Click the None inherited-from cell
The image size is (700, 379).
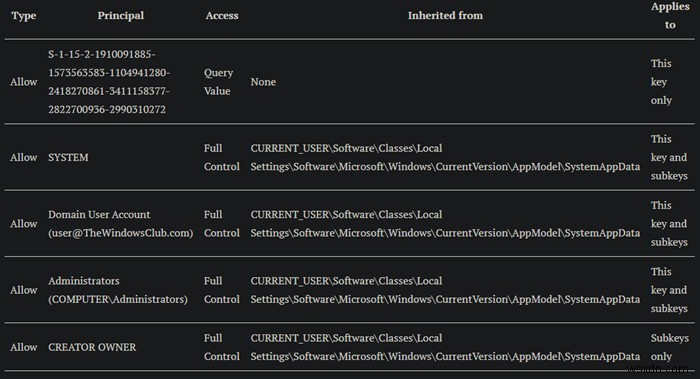tap(263, 82)
